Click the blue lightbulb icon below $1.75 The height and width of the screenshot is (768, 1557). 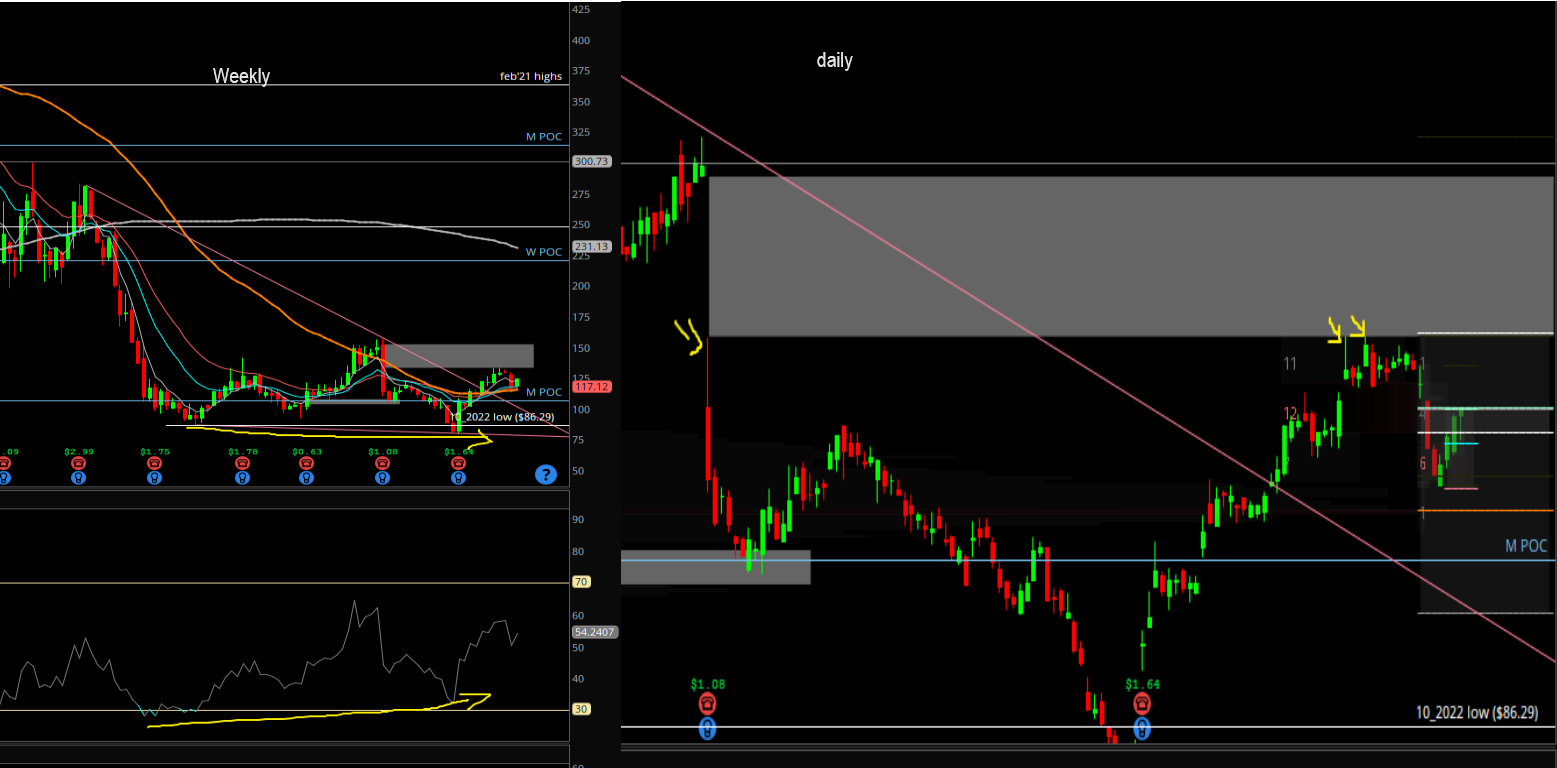click(154, 478)
